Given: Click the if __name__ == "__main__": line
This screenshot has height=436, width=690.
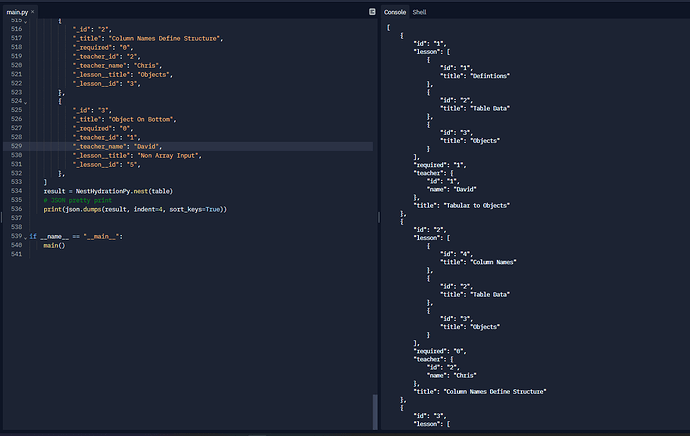Looking at the screenshot, I should click(x=76, y=237).
